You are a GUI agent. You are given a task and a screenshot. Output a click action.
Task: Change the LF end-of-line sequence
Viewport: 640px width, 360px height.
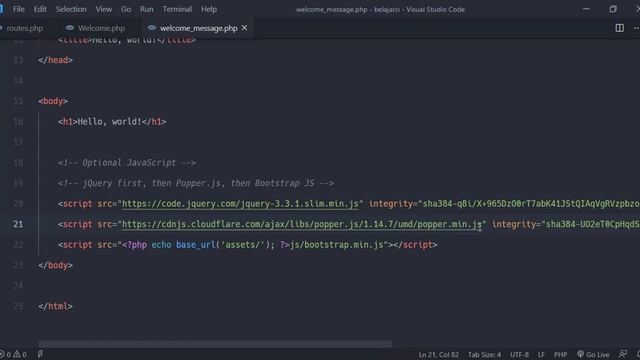541,355
